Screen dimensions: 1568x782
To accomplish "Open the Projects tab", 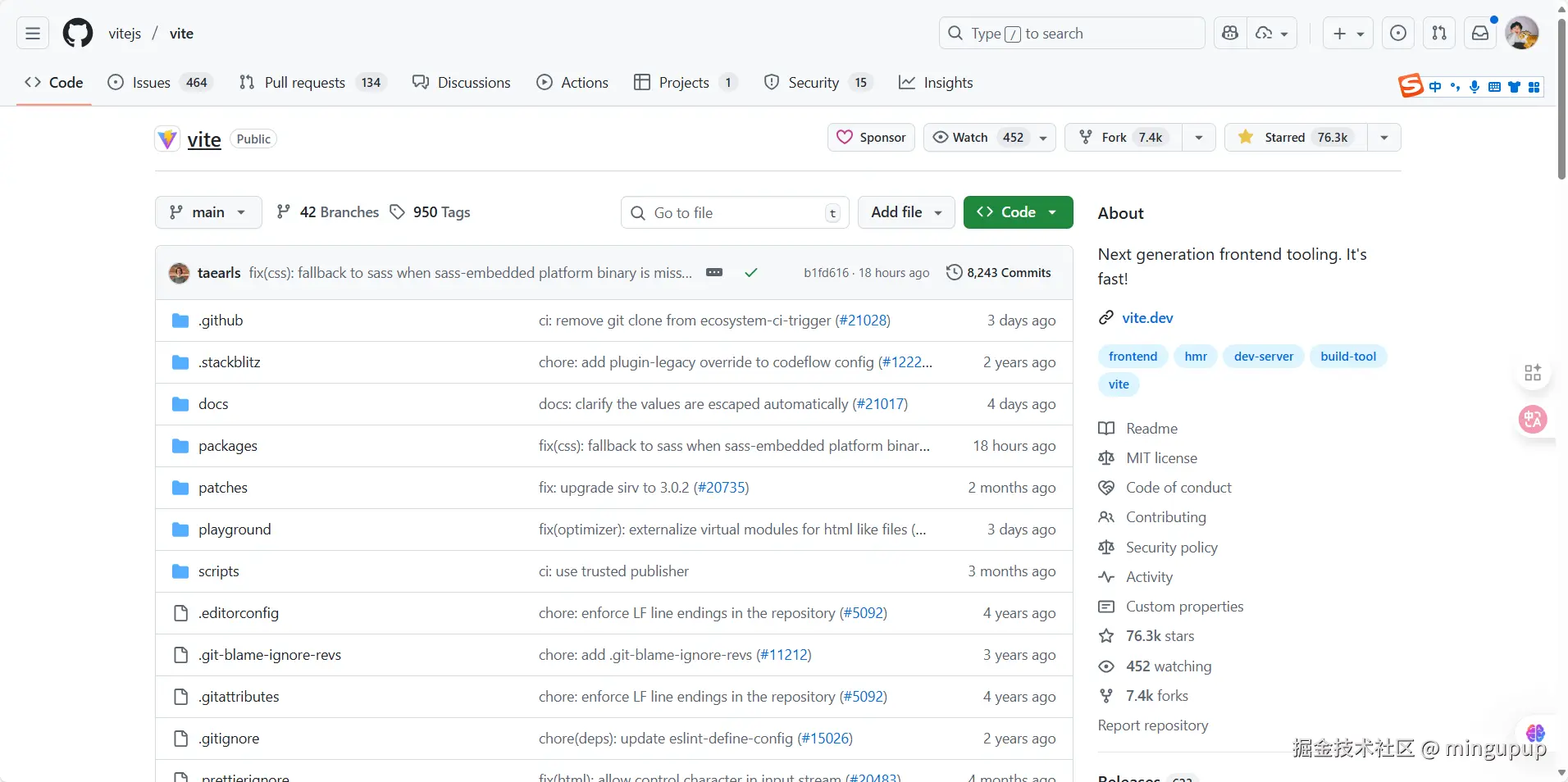I will (x=686, y=83).
